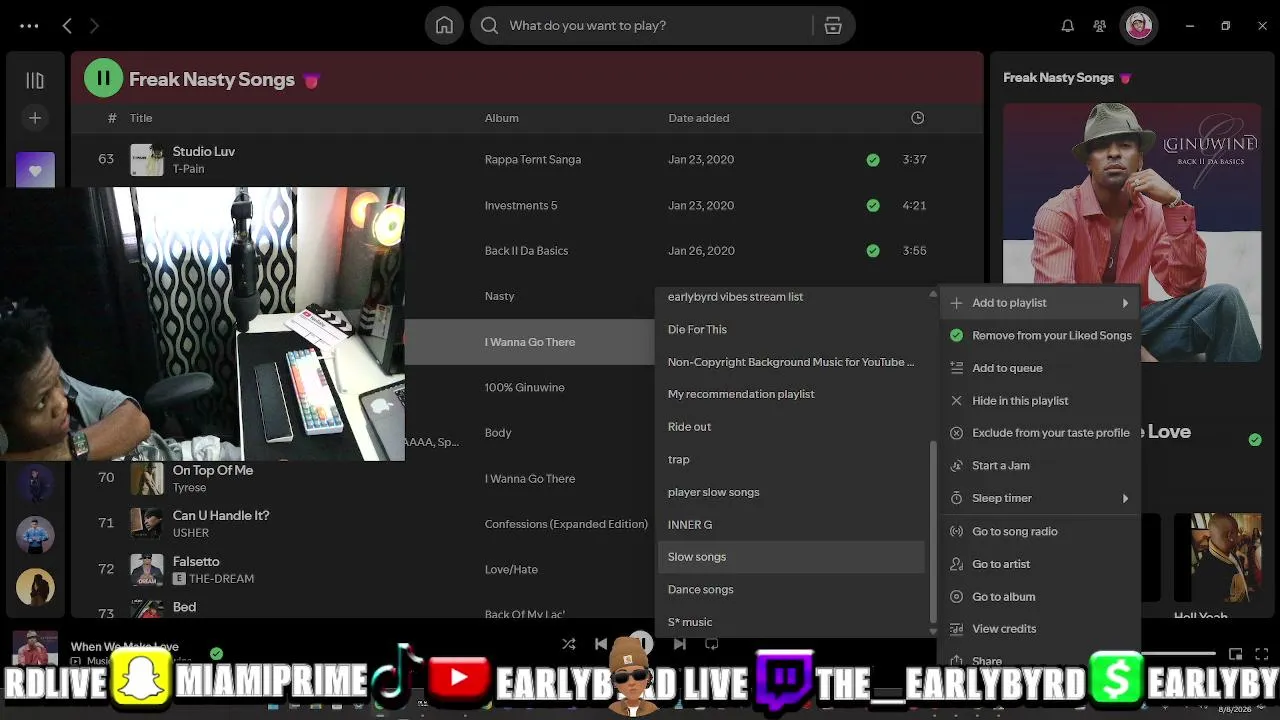Open the Studio Luv track title
Screen dimensions: 1280x720
coord(204,151)
